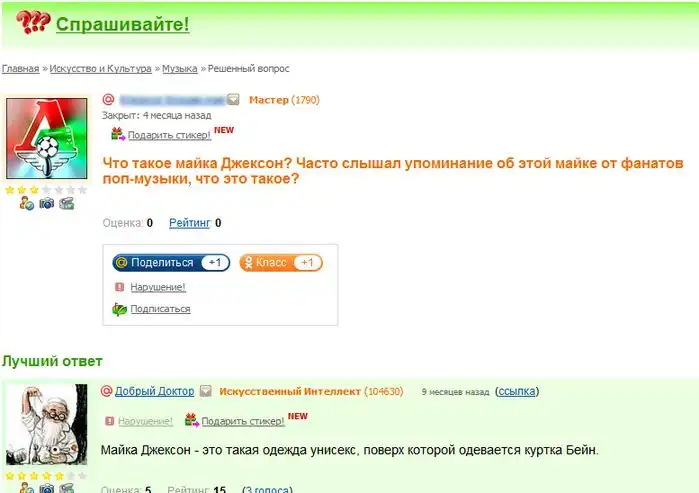Viewport: 699px width, 493px height.
Task: Click Подарить стикер! link in best answer
Action: coord(243,421)
